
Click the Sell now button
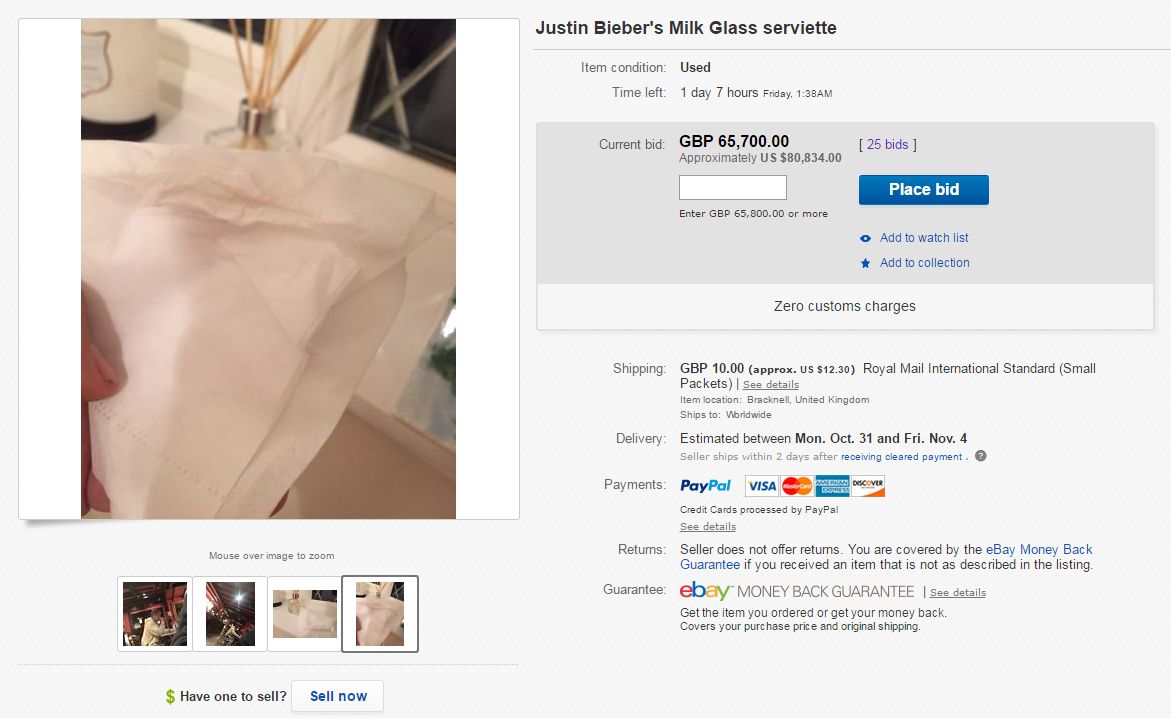click(338, 696)
